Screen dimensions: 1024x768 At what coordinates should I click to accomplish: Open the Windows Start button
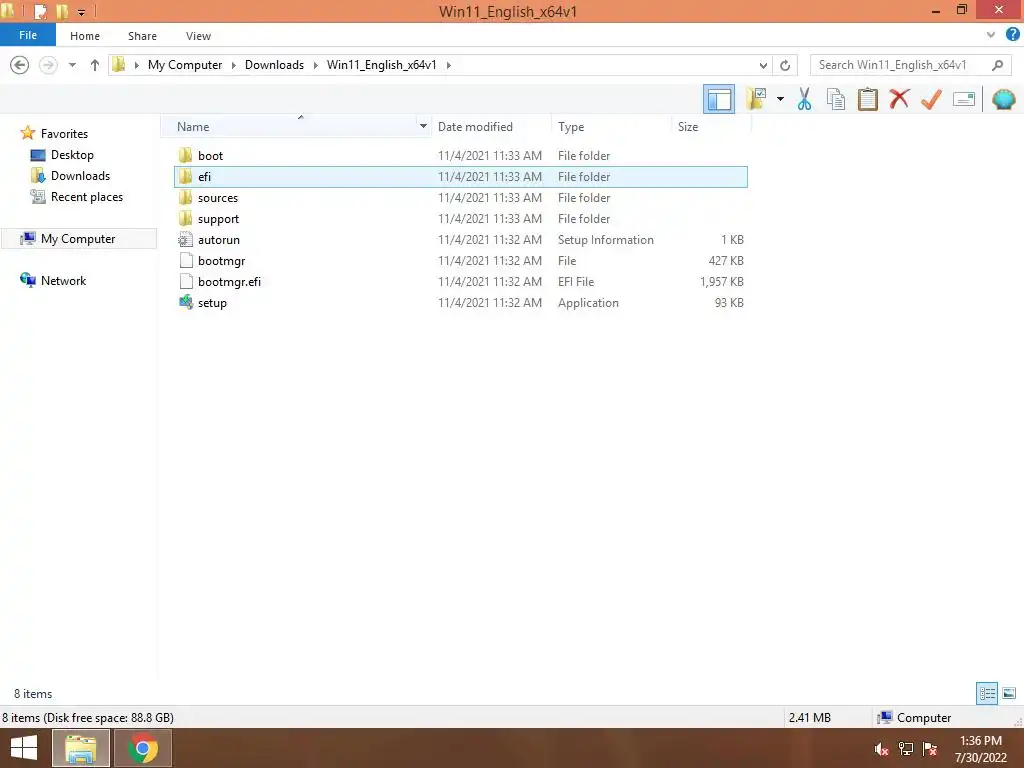coord(24,748)
